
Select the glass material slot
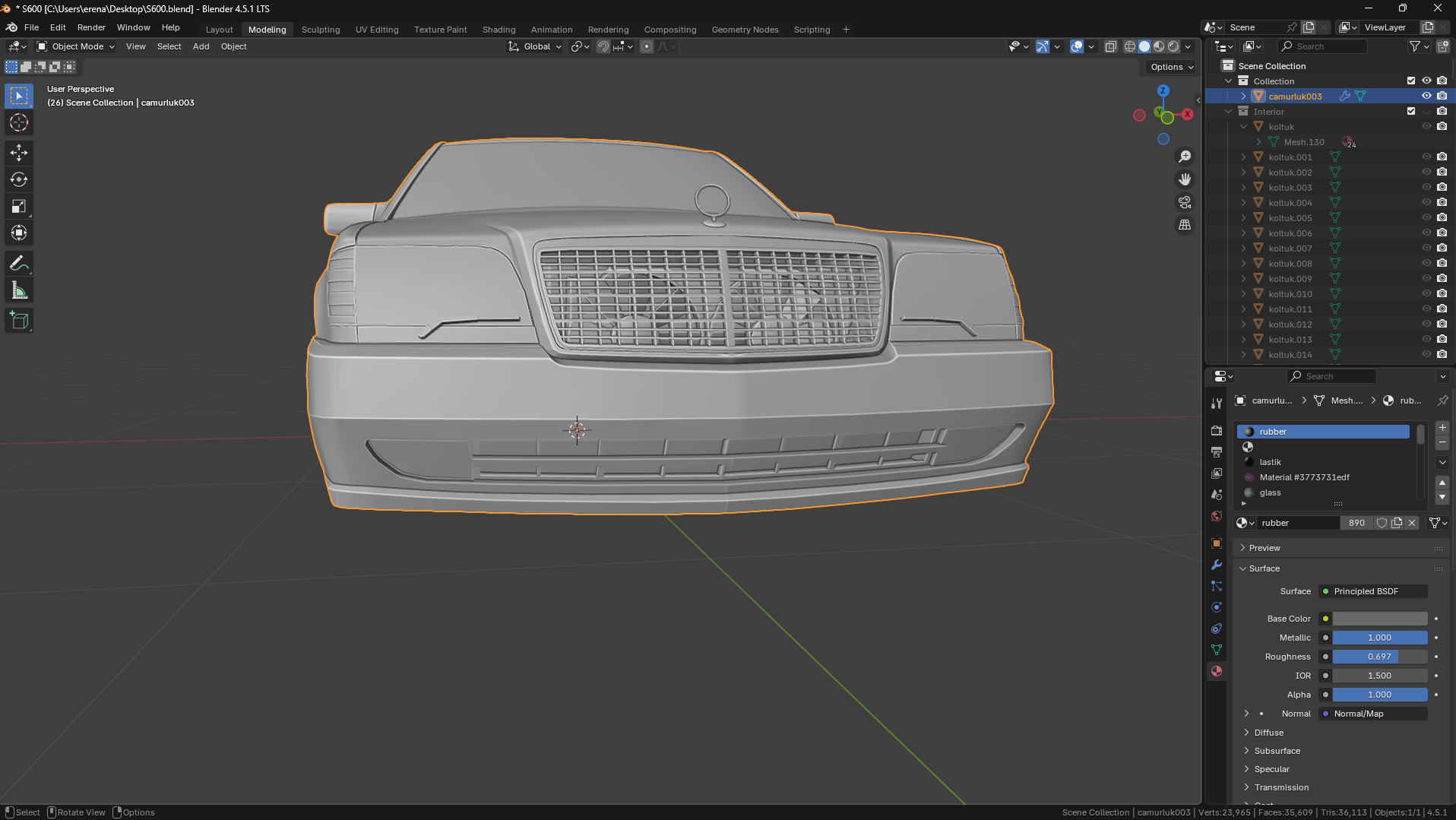[x=1270, y=492]
